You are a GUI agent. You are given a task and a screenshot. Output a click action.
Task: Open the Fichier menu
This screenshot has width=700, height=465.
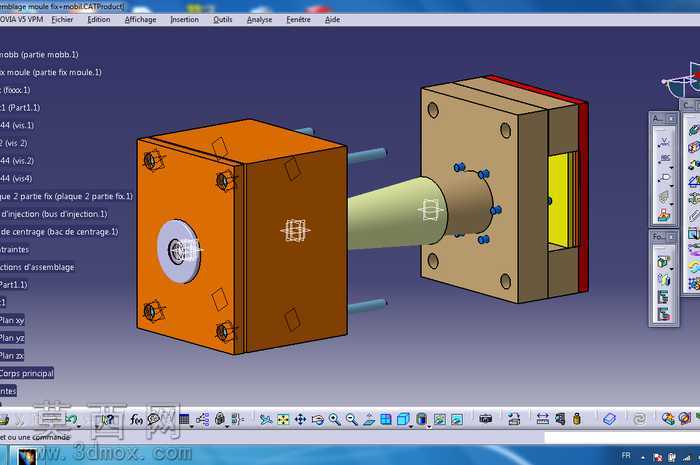[62, 20]
